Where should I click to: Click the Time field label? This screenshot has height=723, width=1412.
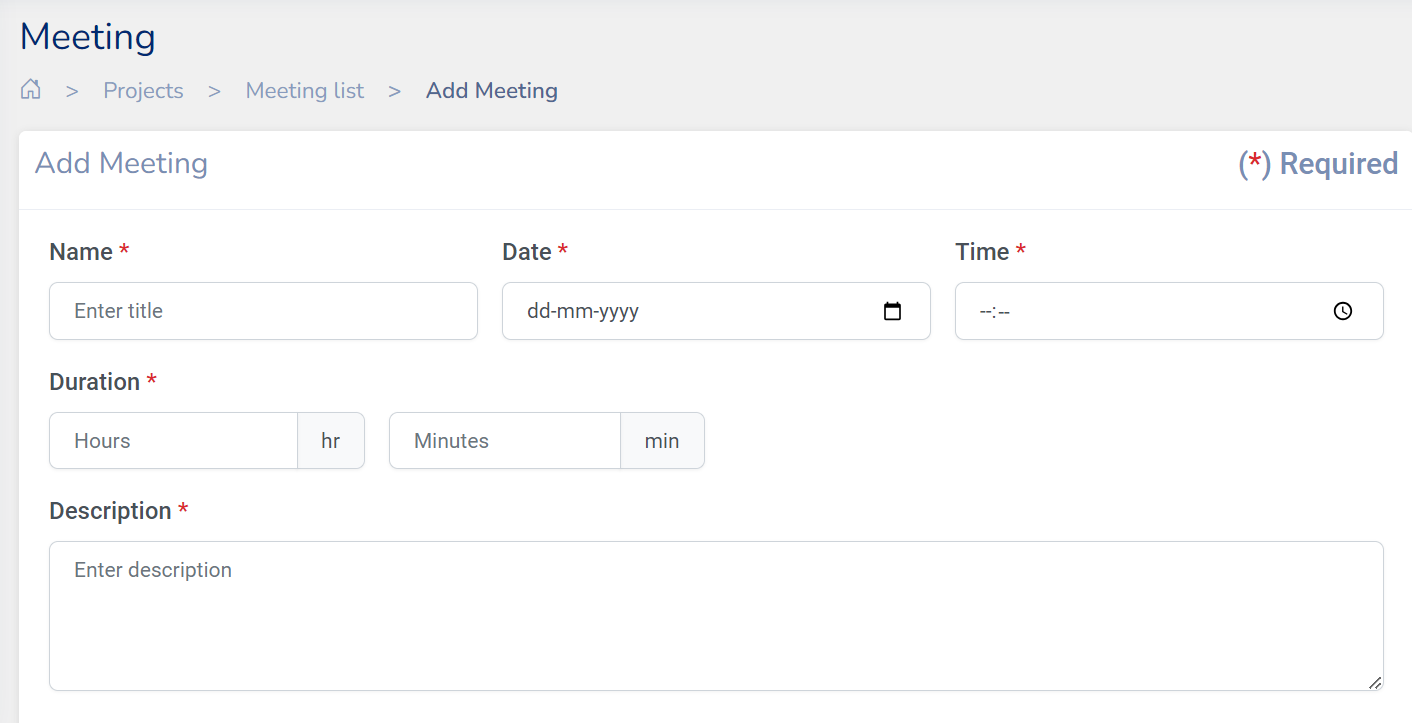[x=981, y=252]
